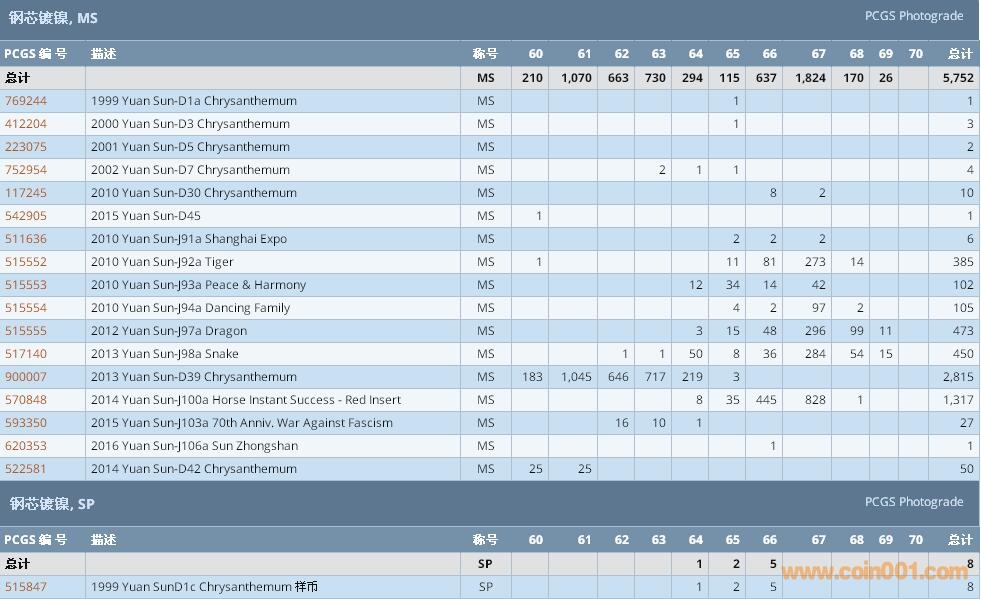Open PCGS number 511636 Shanghai Expo entry
Image resolution: width=981 pixels, height=599 pixels.
click(x=26, y=239)
